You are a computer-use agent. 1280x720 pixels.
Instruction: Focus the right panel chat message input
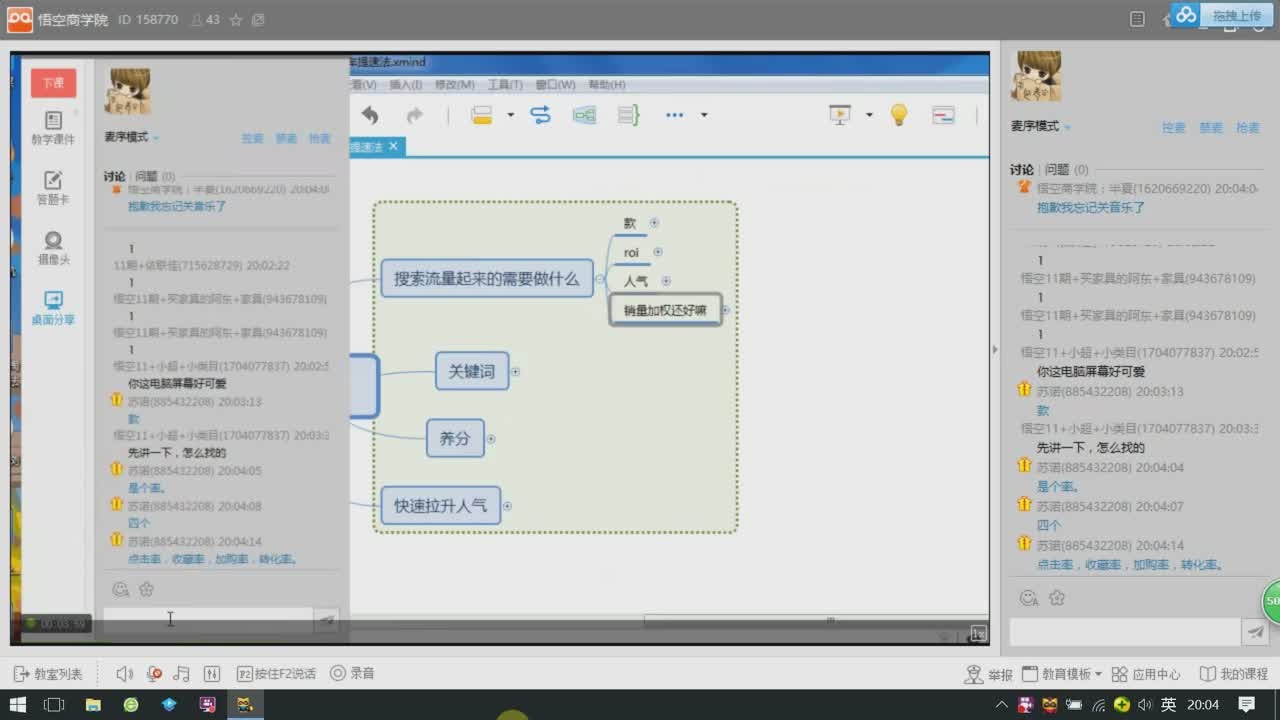coord(1124,632)
